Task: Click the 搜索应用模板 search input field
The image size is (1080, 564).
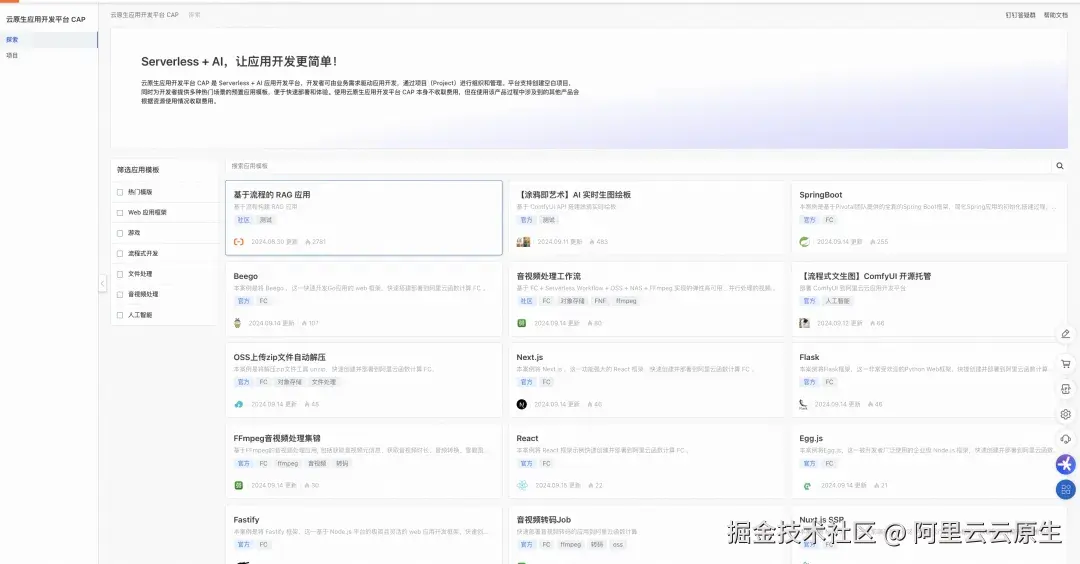Action: tap(639, 166)
